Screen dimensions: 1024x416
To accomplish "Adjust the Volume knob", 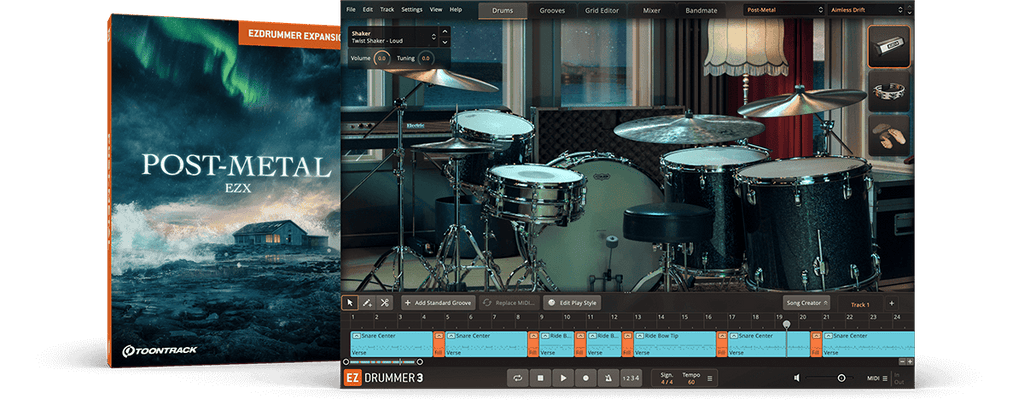I will click(381, 58).
